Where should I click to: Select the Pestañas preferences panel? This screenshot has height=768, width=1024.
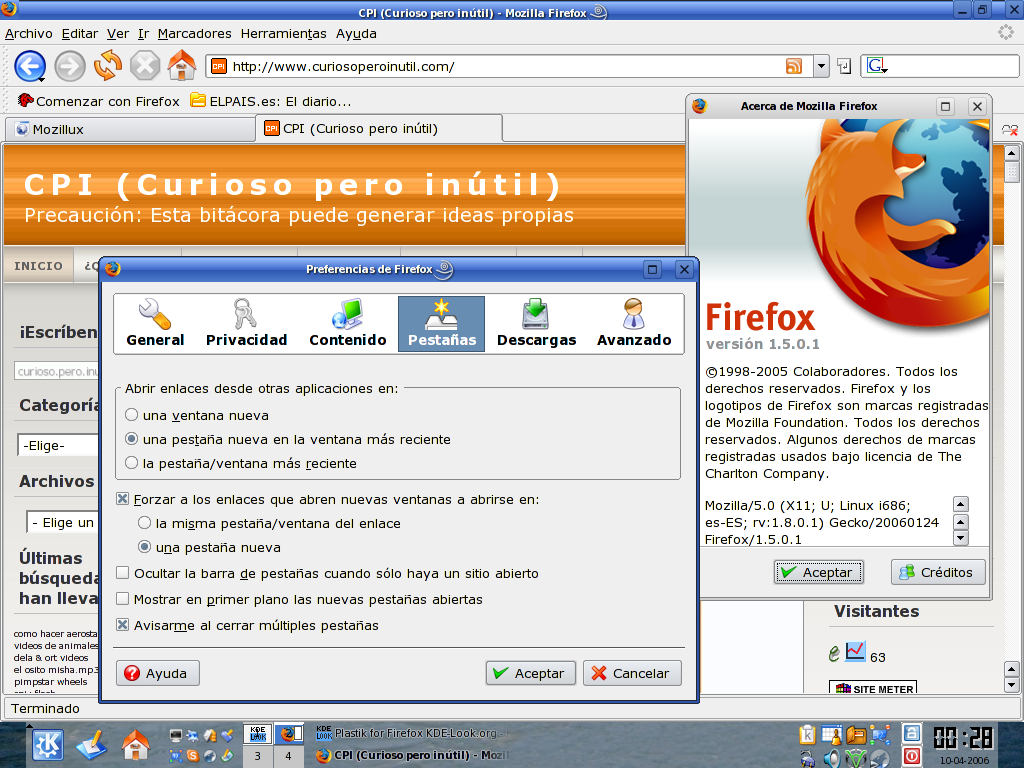[441, 324]
